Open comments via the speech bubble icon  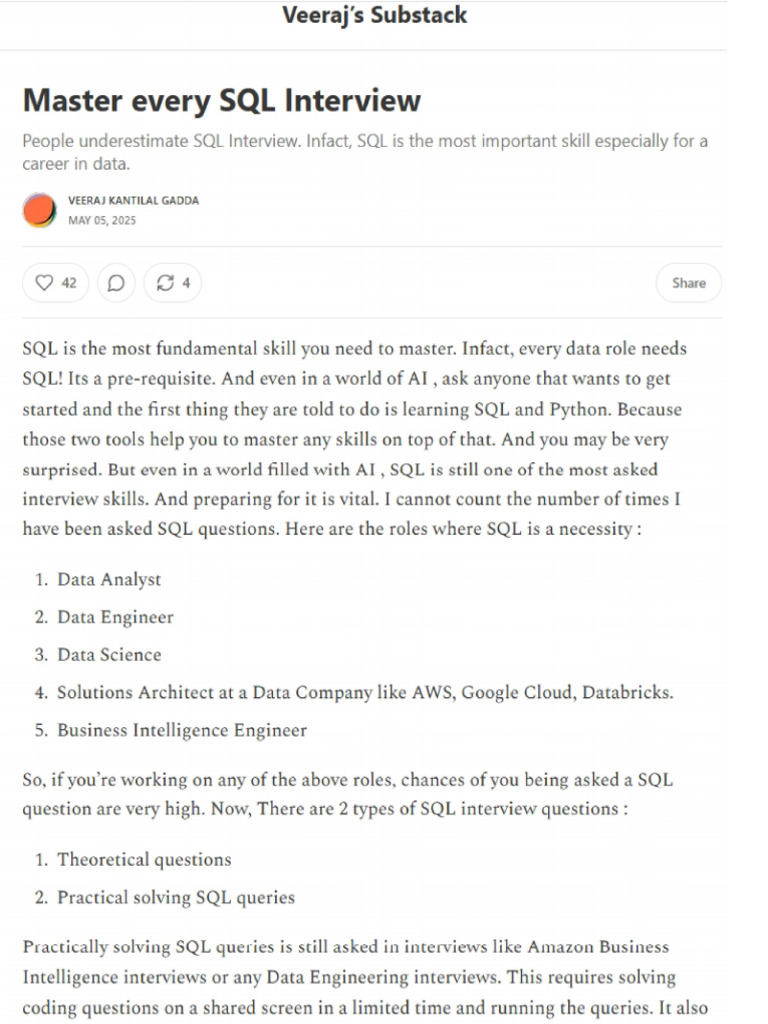click(116, 283)
